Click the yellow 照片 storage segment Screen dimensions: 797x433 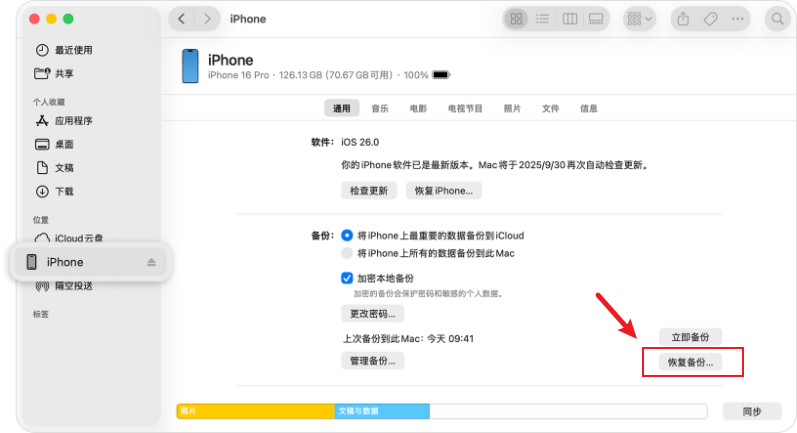coord(256,411)
